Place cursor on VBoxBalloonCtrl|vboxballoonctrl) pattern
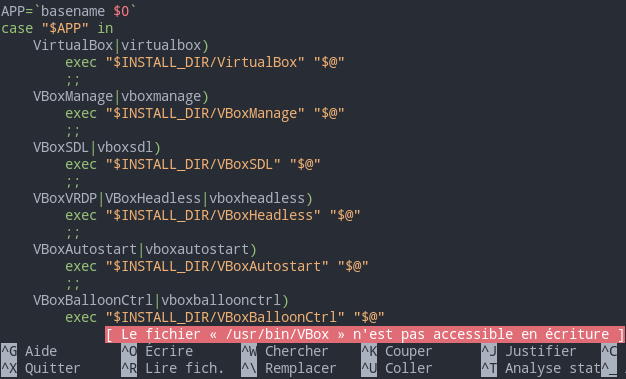The height and width of the screenshot is (379, 626). point(161,300)
